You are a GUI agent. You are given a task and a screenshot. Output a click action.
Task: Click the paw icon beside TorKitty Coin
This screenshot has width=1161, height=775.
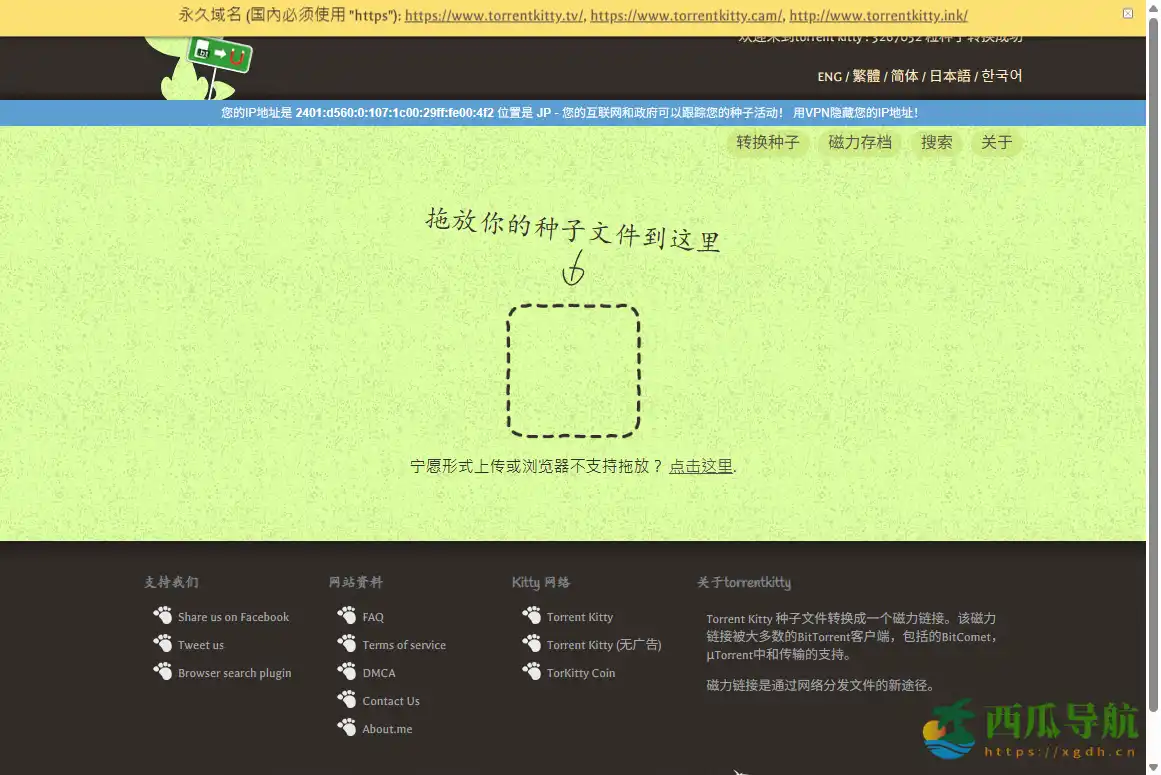tap(532, 672)
